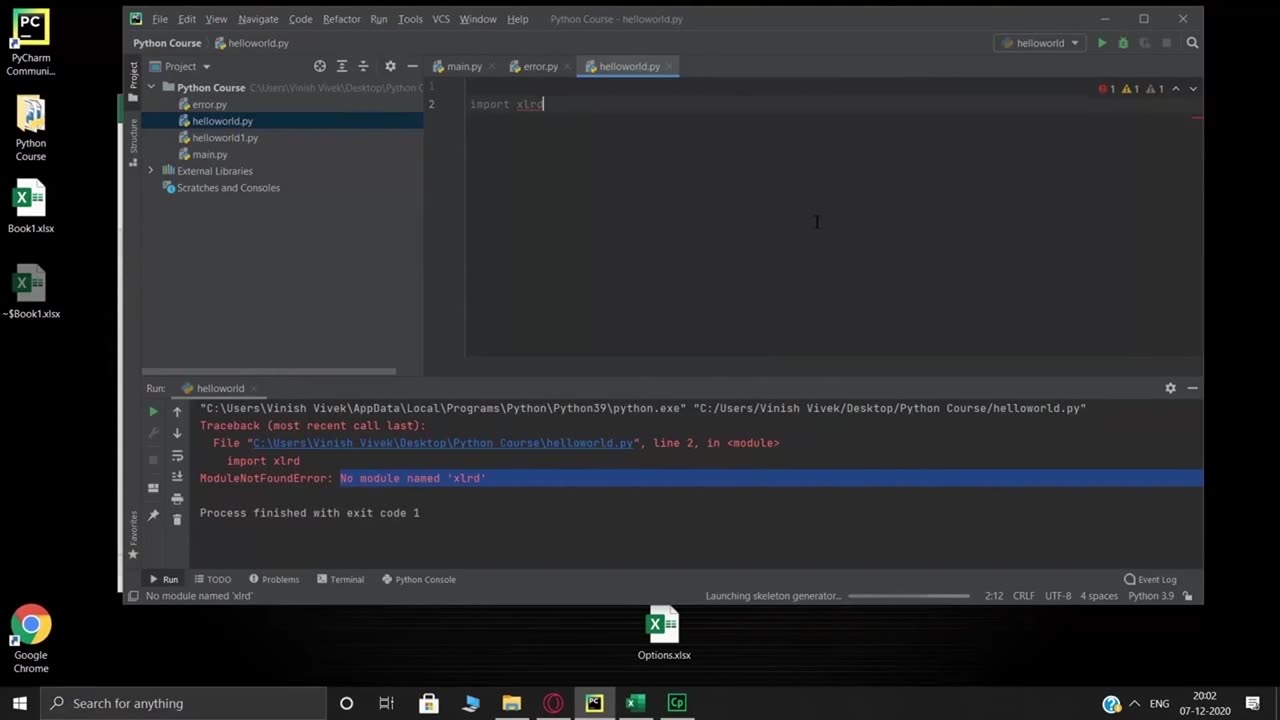Select main.py in the project tree
The width and height of the screenshot is (1280, 720).
(x=209, y=155)
